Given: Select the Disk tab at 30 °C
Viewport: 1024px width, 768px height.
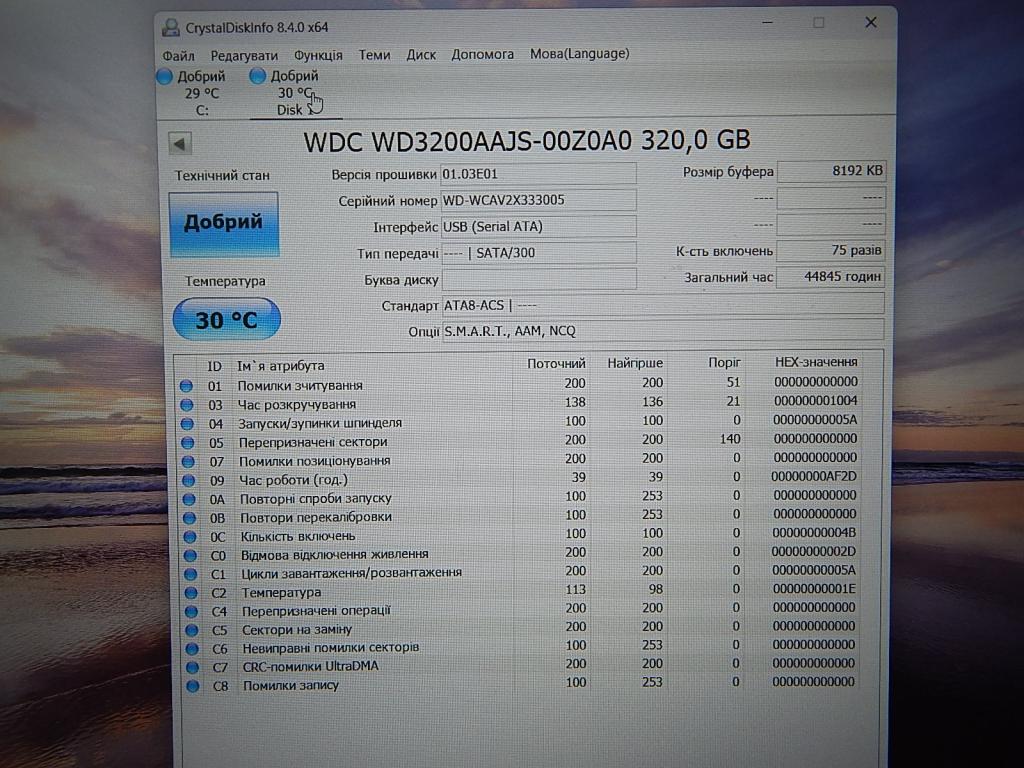Looking at the screenshot, I should (295, 93).
